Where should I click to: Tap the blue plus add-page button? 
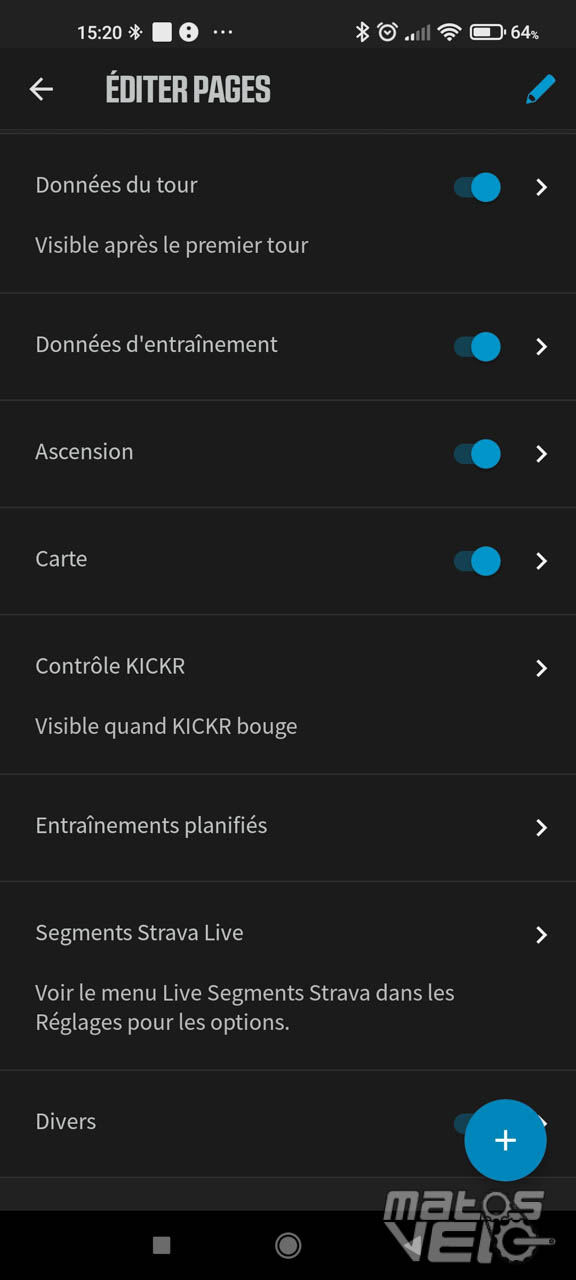pyautogui.click(x=505, y=1140)
